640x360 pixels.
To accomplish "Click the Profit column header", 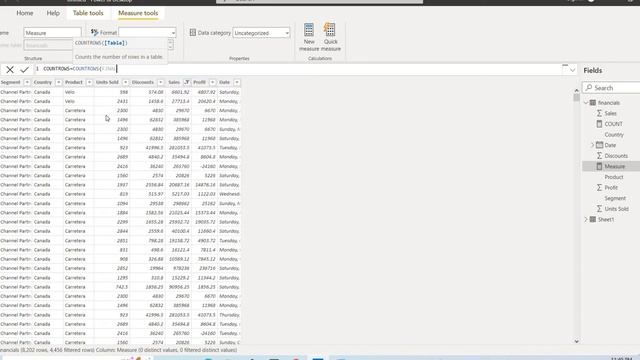I will pyautogui.click(x=199, y=82).
